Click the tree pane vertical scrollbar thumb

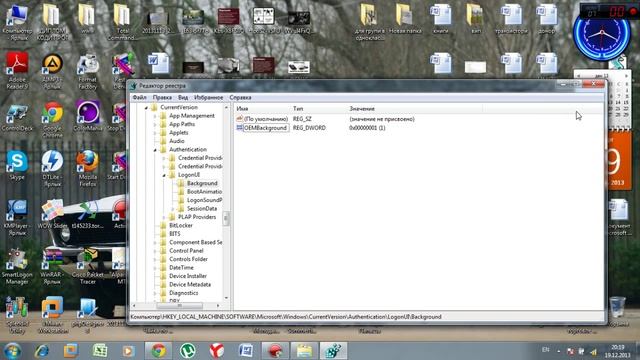[226, 219]
